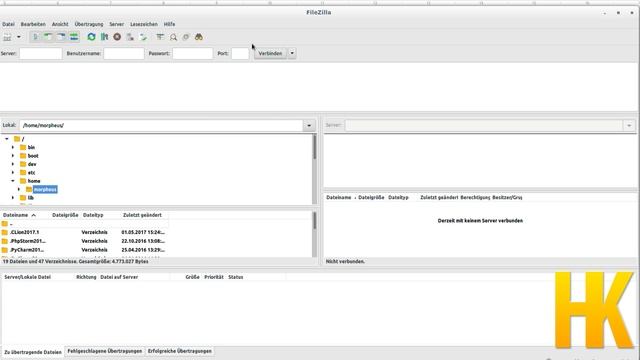
Task: Select the home folder icon in tree
Action: pyautogui.click(x=23, y=181)
